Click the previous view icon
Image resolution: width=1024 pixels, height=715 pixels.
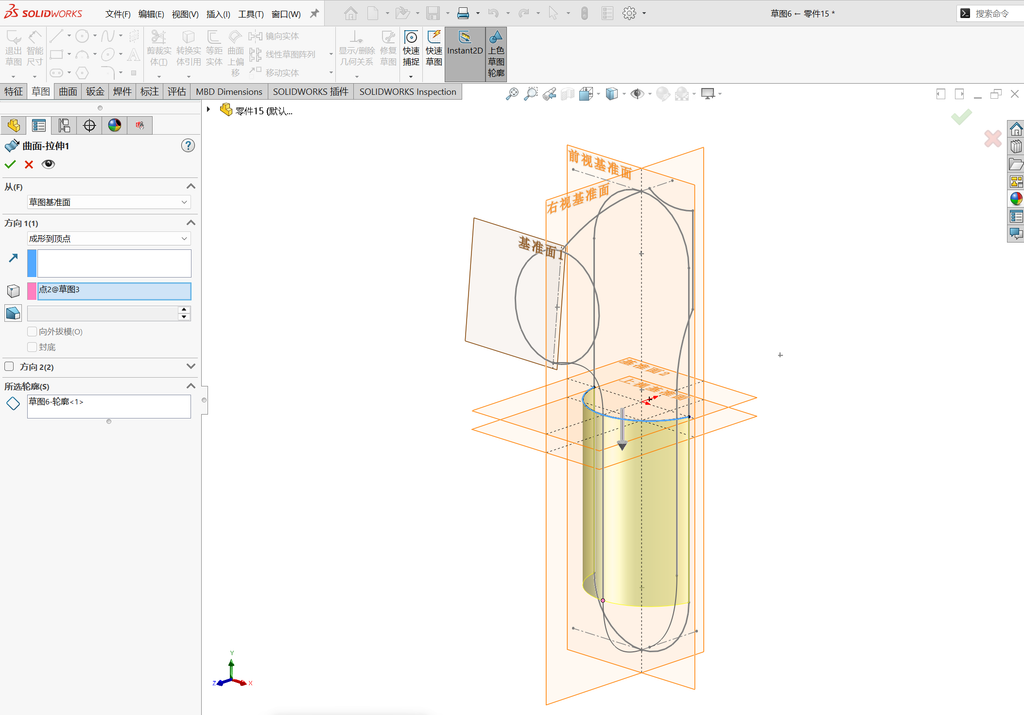(549, 94)
